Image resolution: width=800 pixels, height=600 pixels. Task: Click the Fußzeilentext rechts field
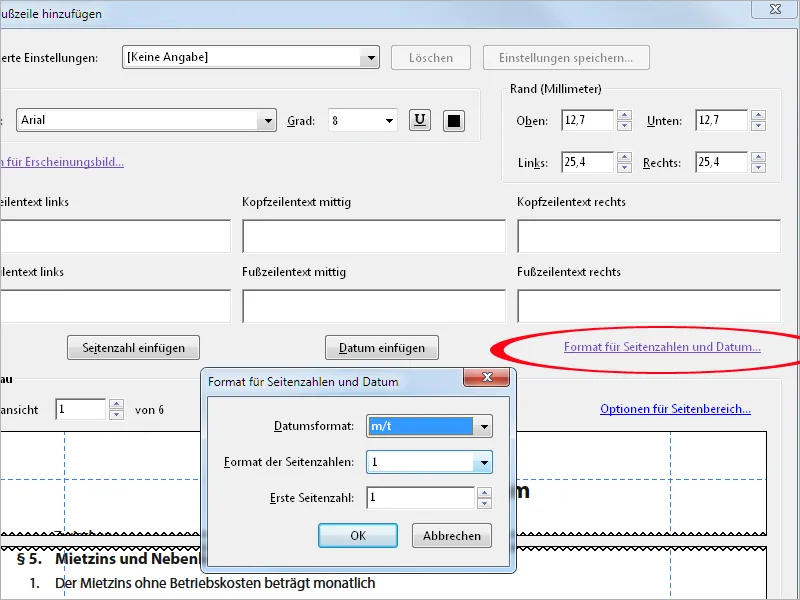pyautogui.click(x=649, y=306)
